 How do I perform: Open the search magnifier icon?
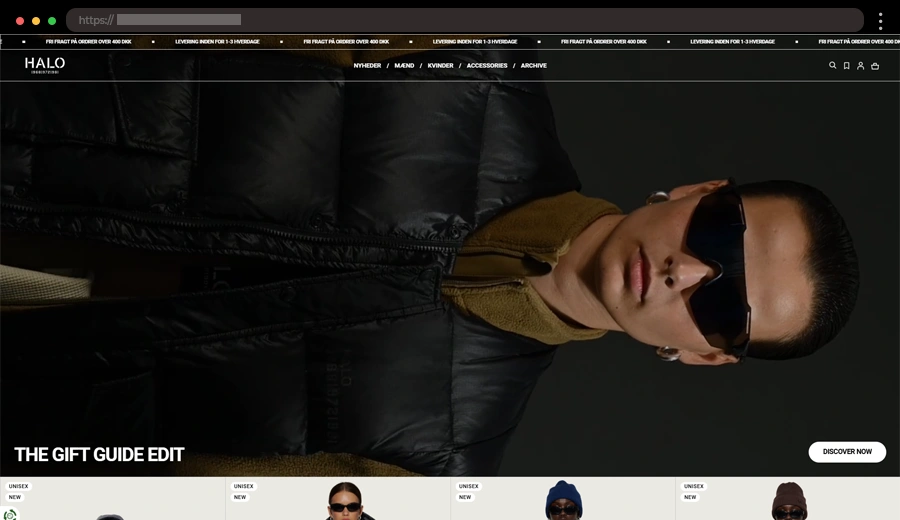tap(832, 66)
